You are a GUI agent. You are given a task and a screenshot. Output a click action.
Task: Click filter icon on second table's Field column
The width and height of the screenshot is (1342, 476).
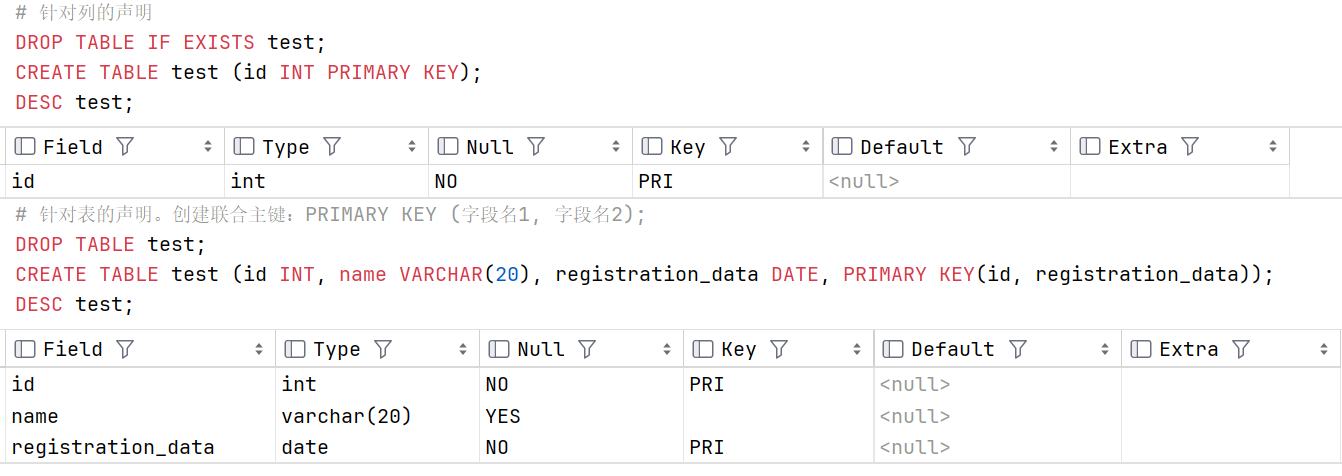125,349
